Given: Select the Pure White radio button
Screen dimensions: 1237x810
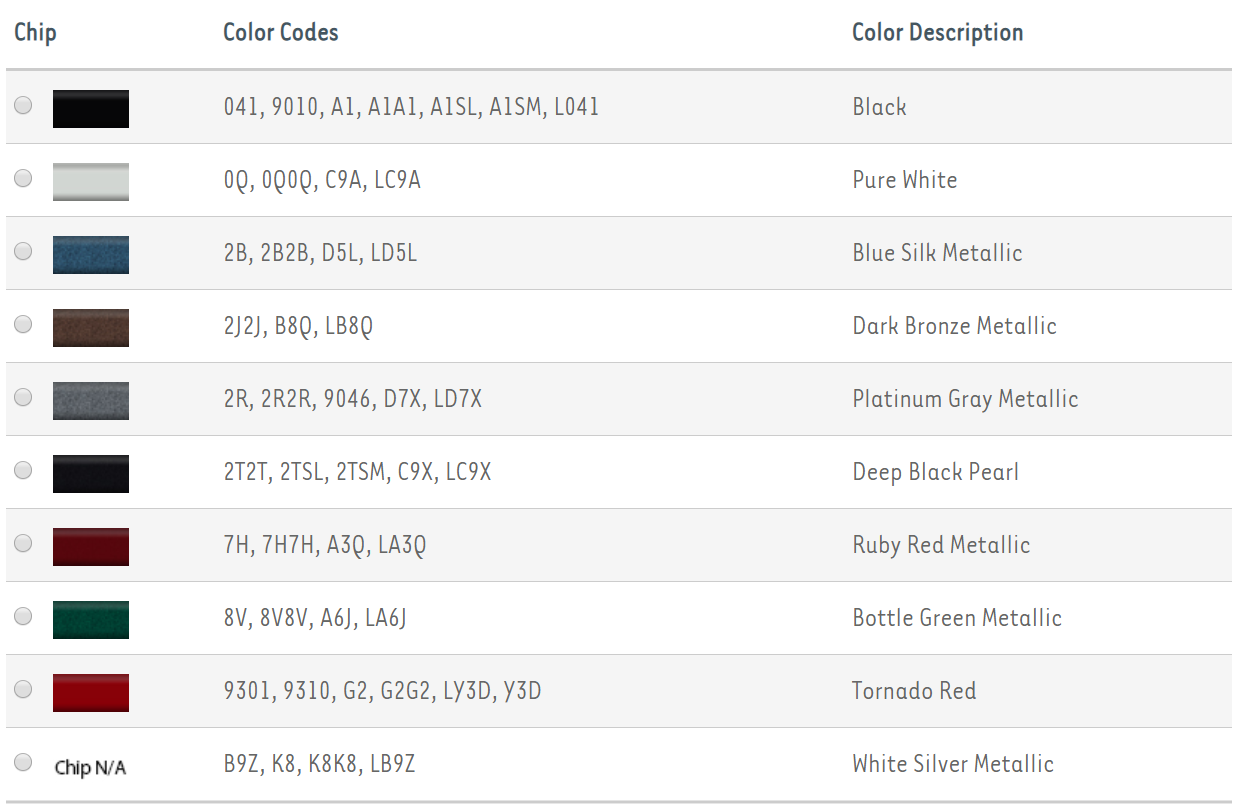Looking at the screenshot, I should tap(23, 178).
